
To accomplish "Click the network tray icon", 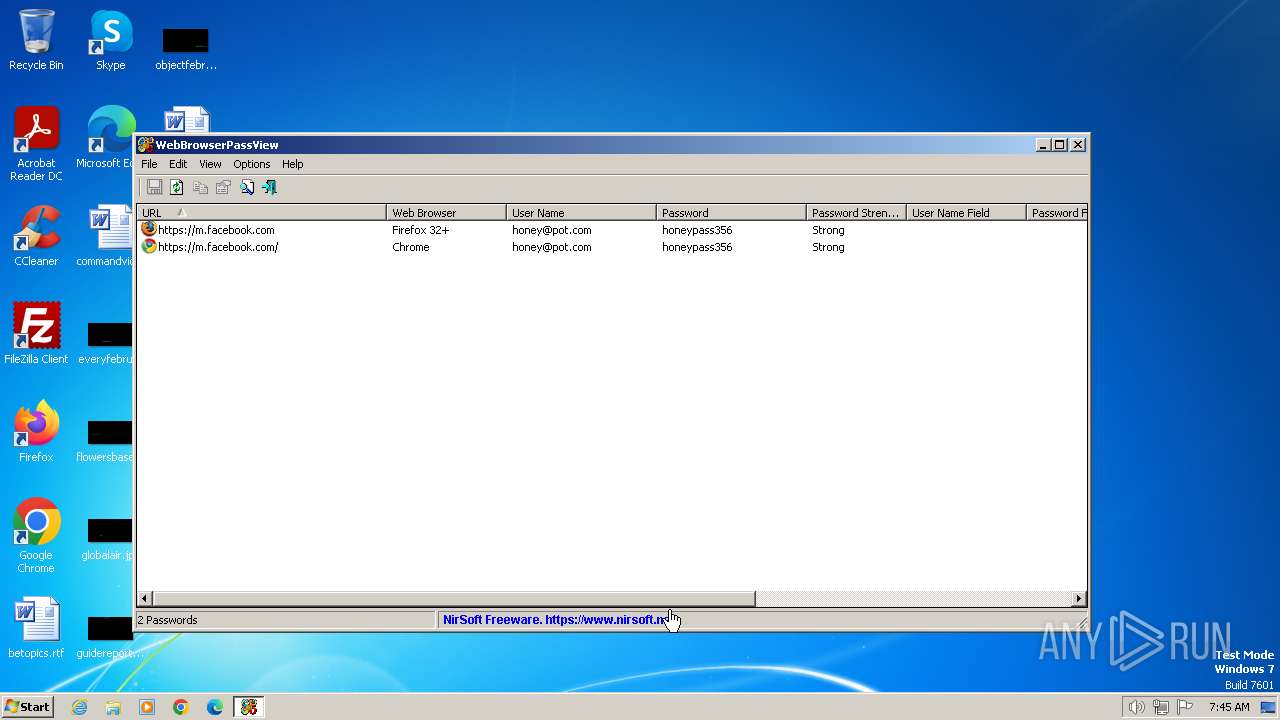I will [x=1161, y=707].
